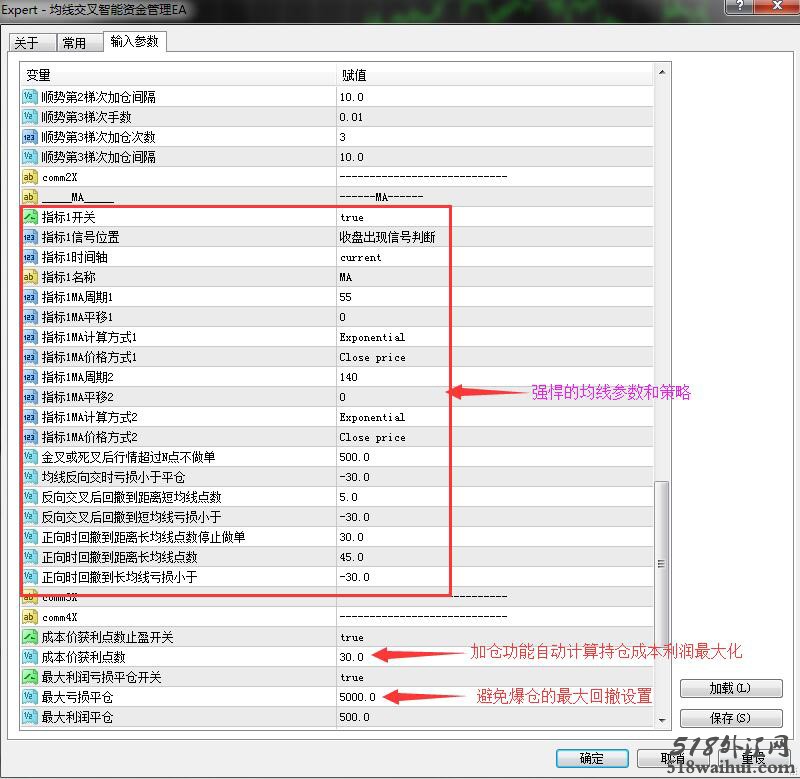Click icon beside 顺势第2梯次加仓间隔
Screen dimensions: 800x779
click(x=29, y=96)
